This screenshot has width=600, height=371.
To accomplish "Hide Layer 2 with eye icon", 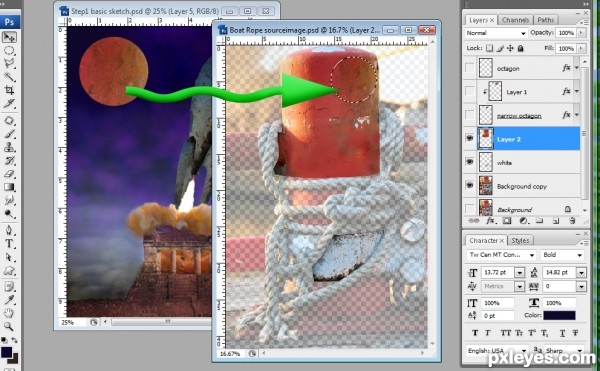I will [470, 138].
